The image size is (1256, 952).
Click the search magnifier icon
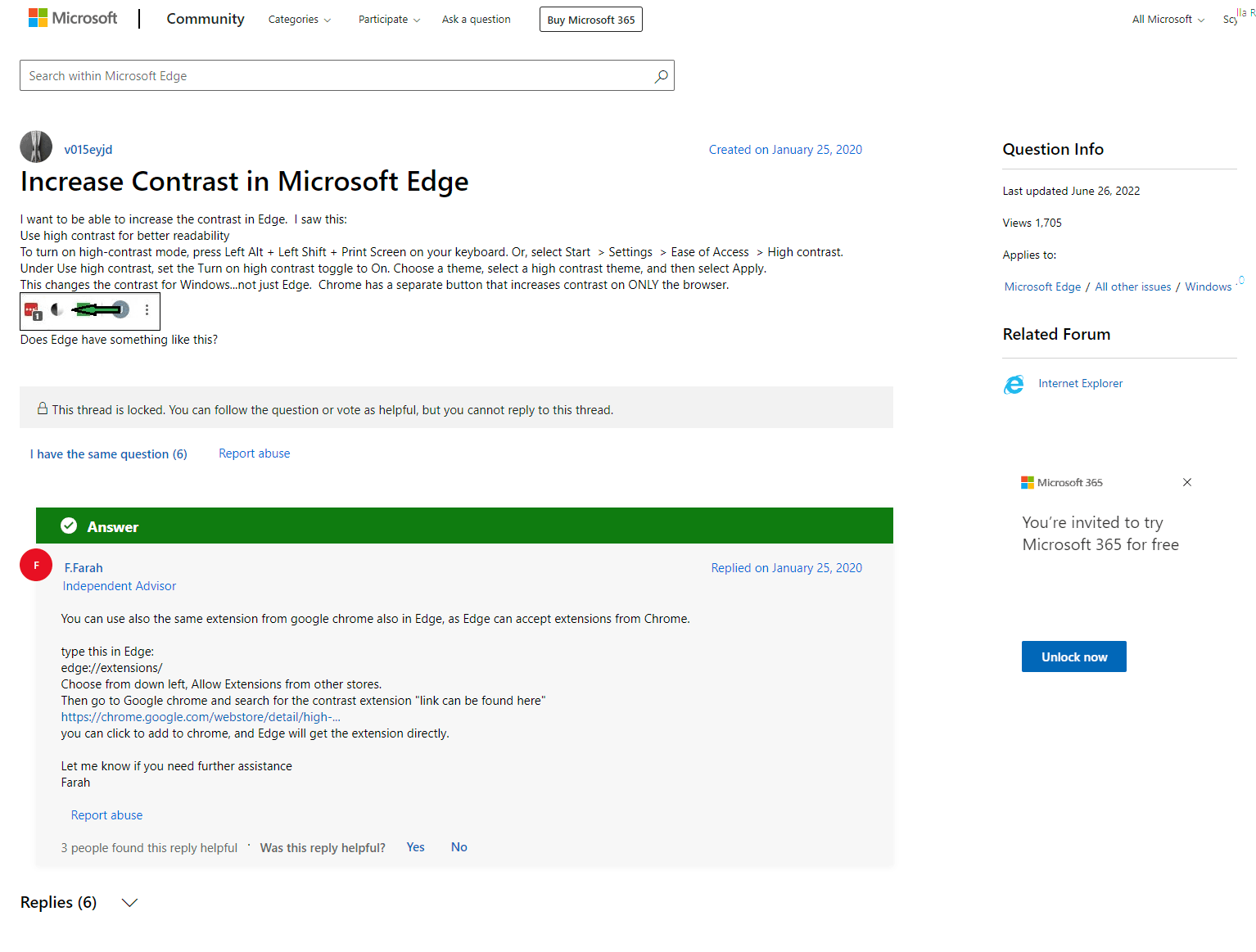click(x=661, y=76)
